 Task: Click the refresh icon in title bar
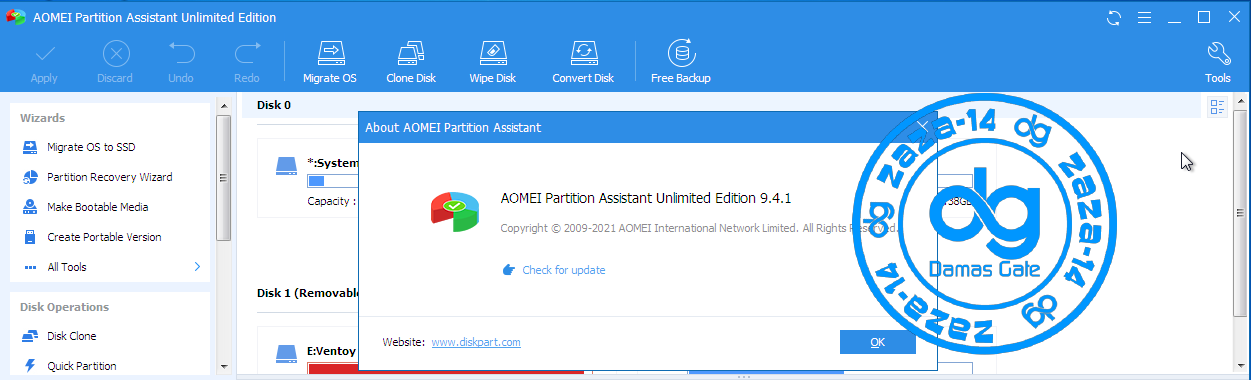pyautogui.click(x=1115, y=17)
